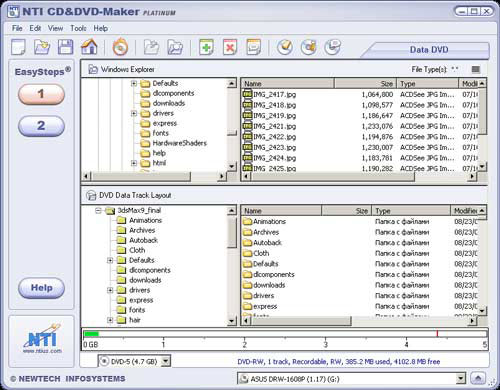Click the disc status text DVD-RW, 1 track
The image size is (500, 390).
pyautogui.click(x=339, y=362)
